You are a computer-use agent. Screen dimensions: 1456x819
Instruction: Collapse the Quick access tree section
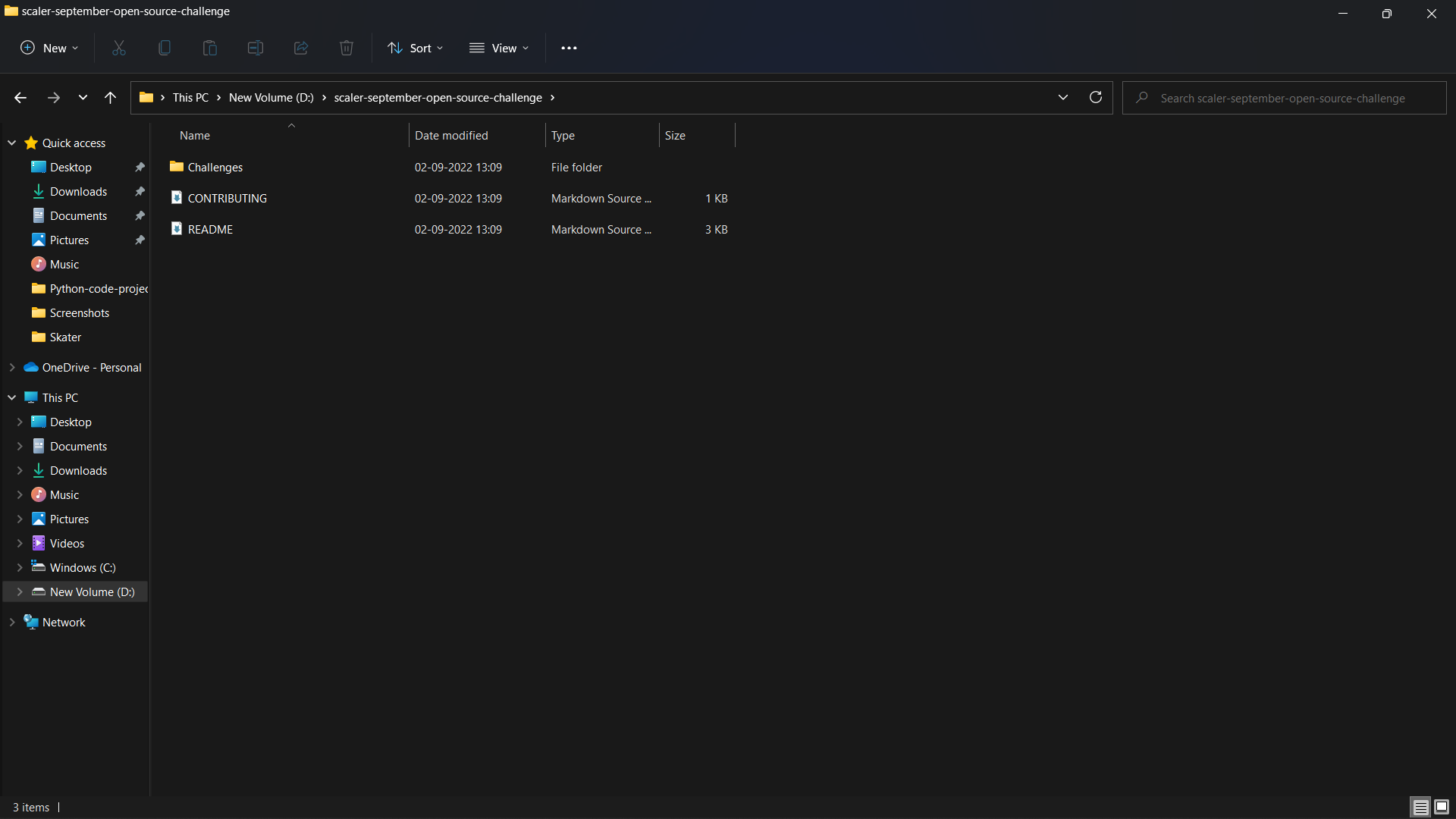point(12,143)
